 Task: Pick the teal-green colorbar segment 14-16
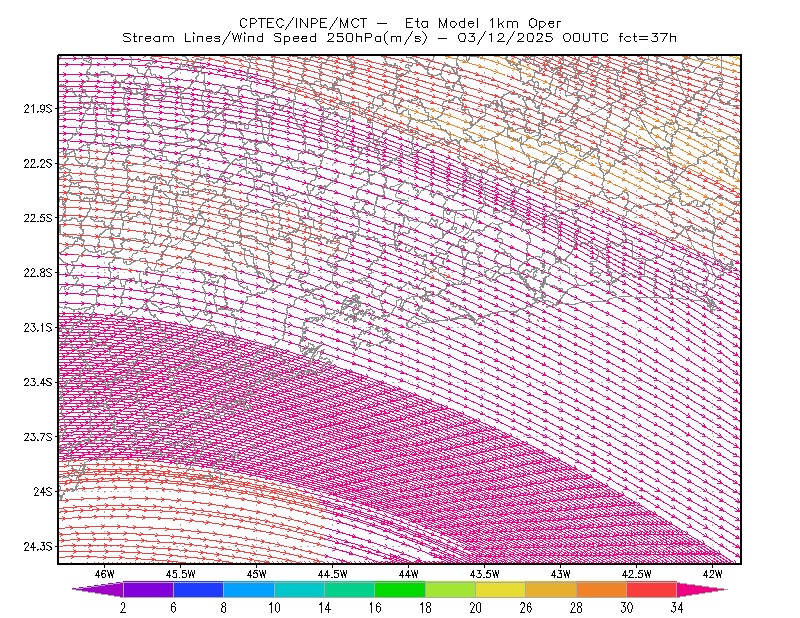(x=349, y=589)
